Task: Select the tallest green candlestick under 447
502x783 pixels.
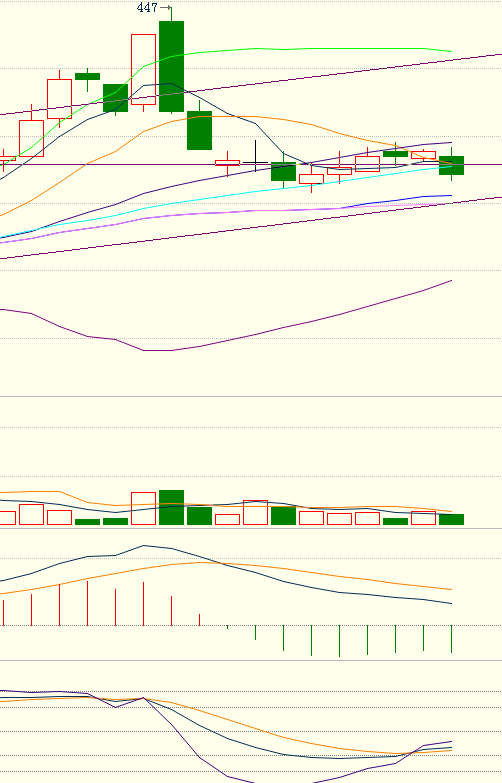Action: pyautogui.click(x=171, y=66)
